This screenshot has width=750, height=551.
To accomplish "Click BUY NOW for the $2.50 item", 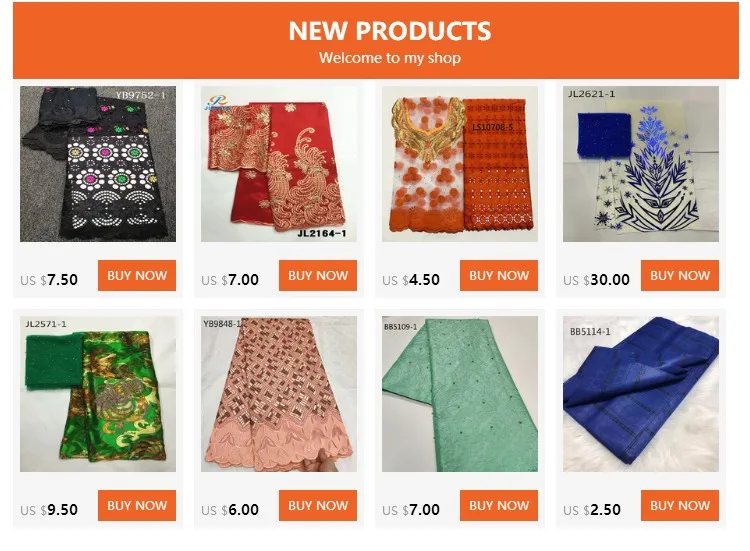I will pyautogui.click(x=680, y=505).
